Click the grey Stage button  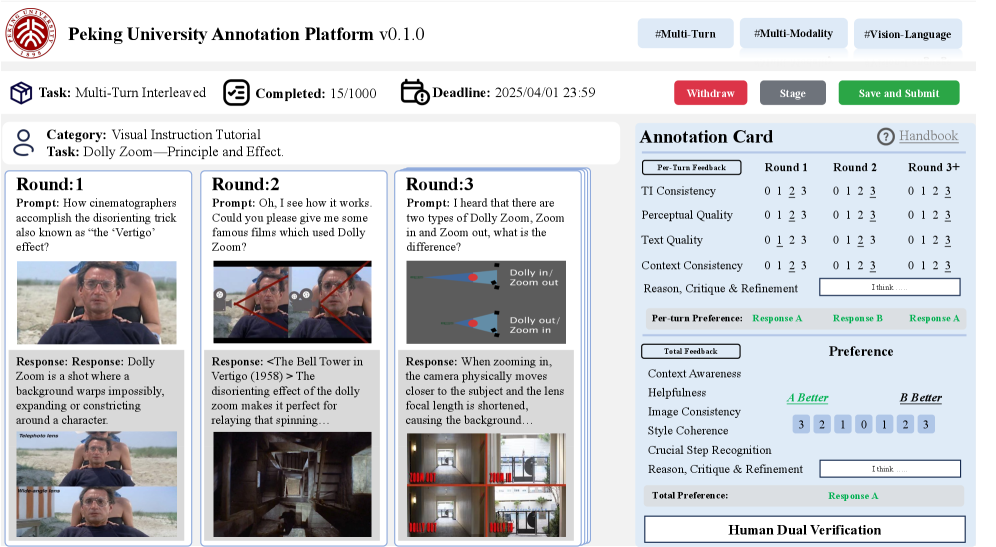[x=792, y=93]
